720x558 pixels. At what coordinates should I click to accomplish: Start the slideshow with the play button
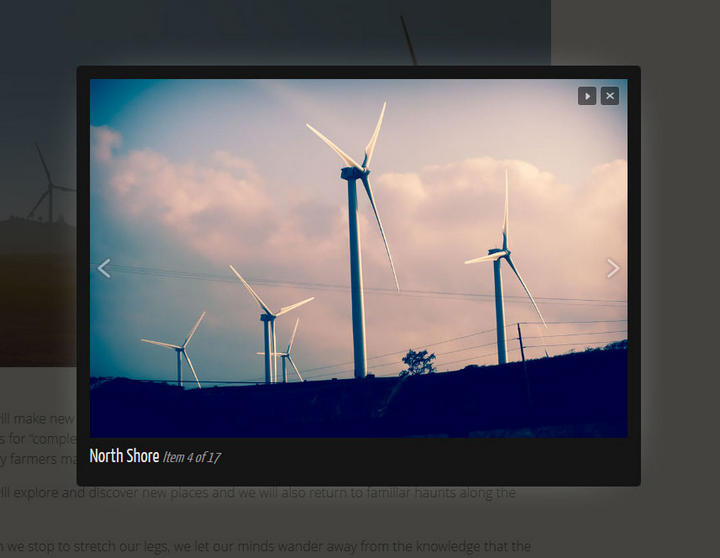pos(587,96)
